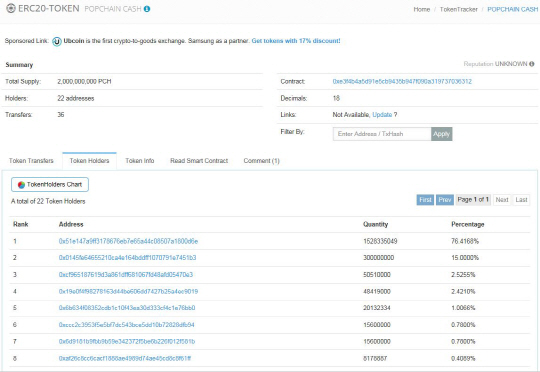
Task: Open rank 1 holder address 0x51e147a9...
Action: (x=128, y=241)
